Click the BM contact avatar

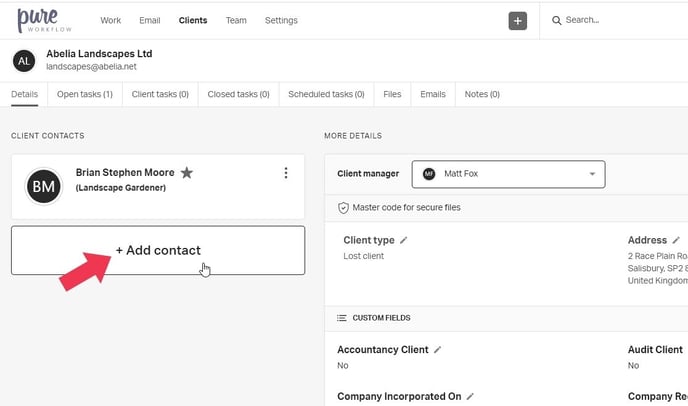tap(44, 186)
